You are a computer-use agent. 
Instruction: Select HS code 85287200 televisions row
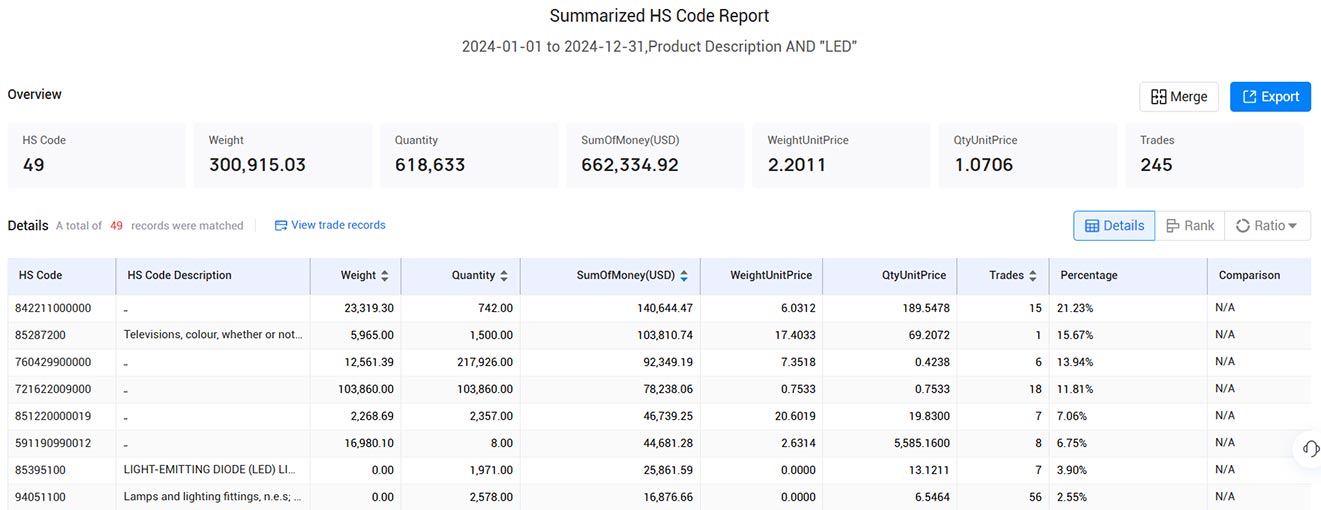(659, 335)
